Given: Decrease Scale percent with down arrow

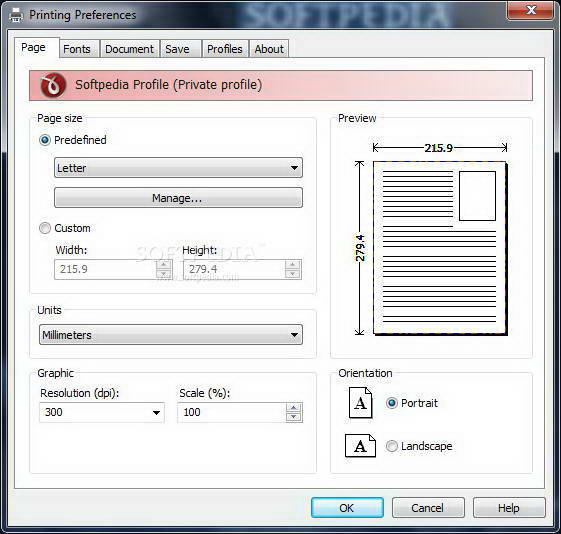Looking at the screenshot, I should click(294, 417).
